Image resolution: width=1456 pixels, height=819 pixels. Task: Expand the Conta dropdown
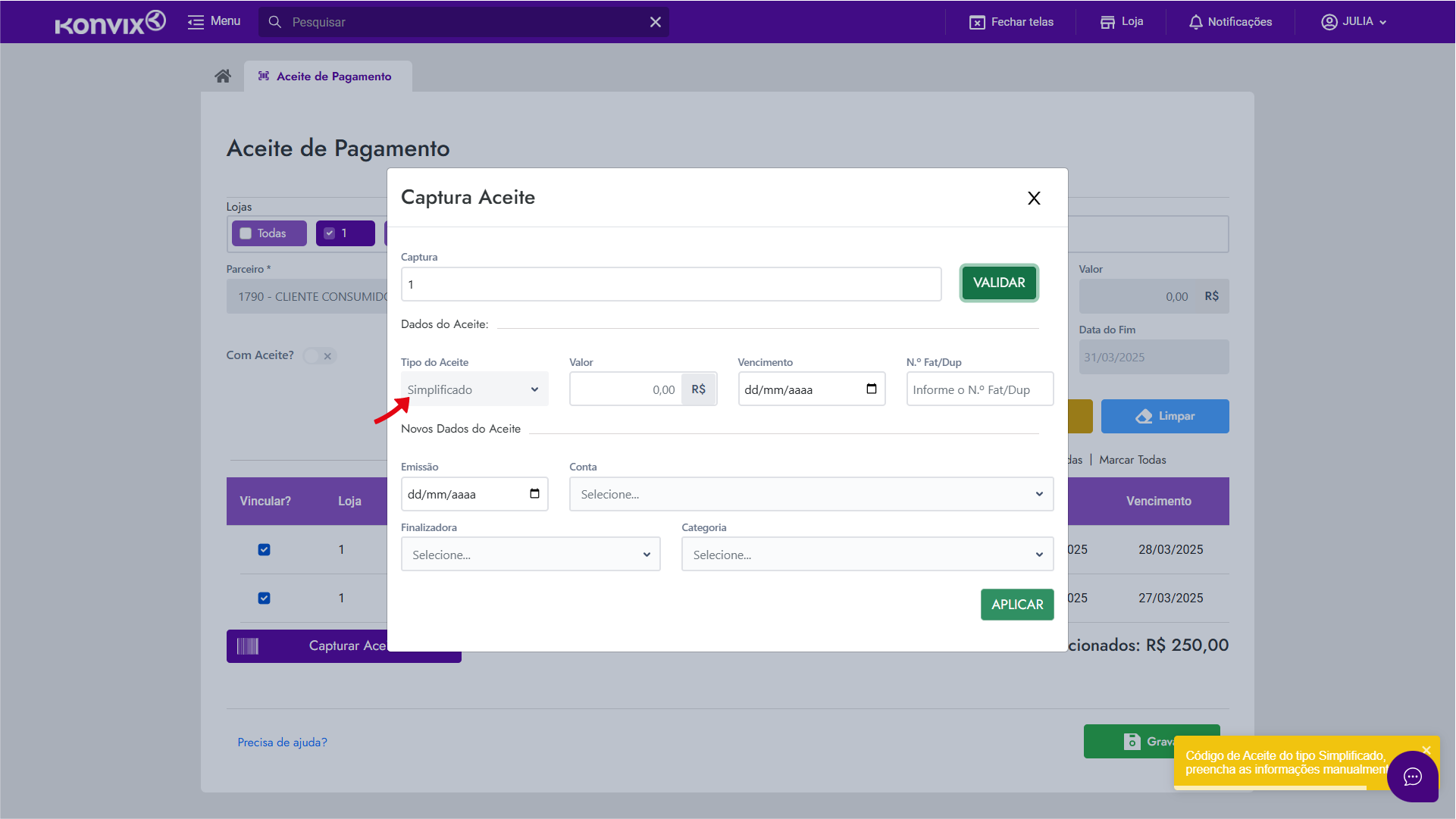tap(811, 494)
